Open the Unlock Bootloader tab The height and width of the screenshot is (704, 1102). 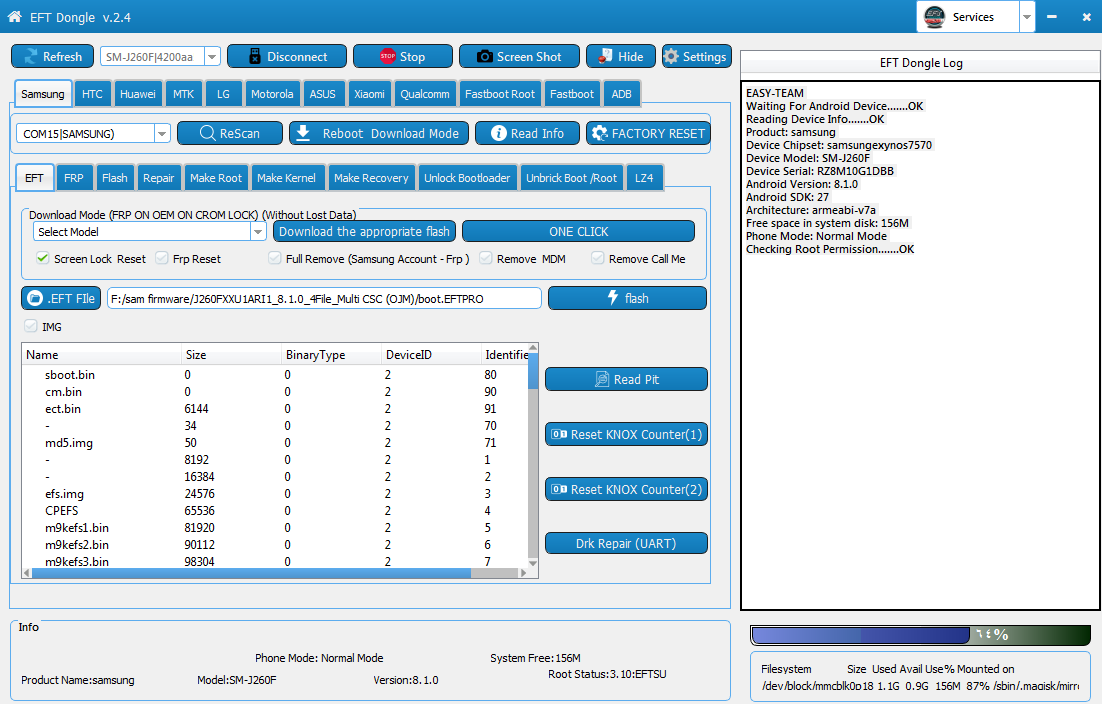coord(467,178)
